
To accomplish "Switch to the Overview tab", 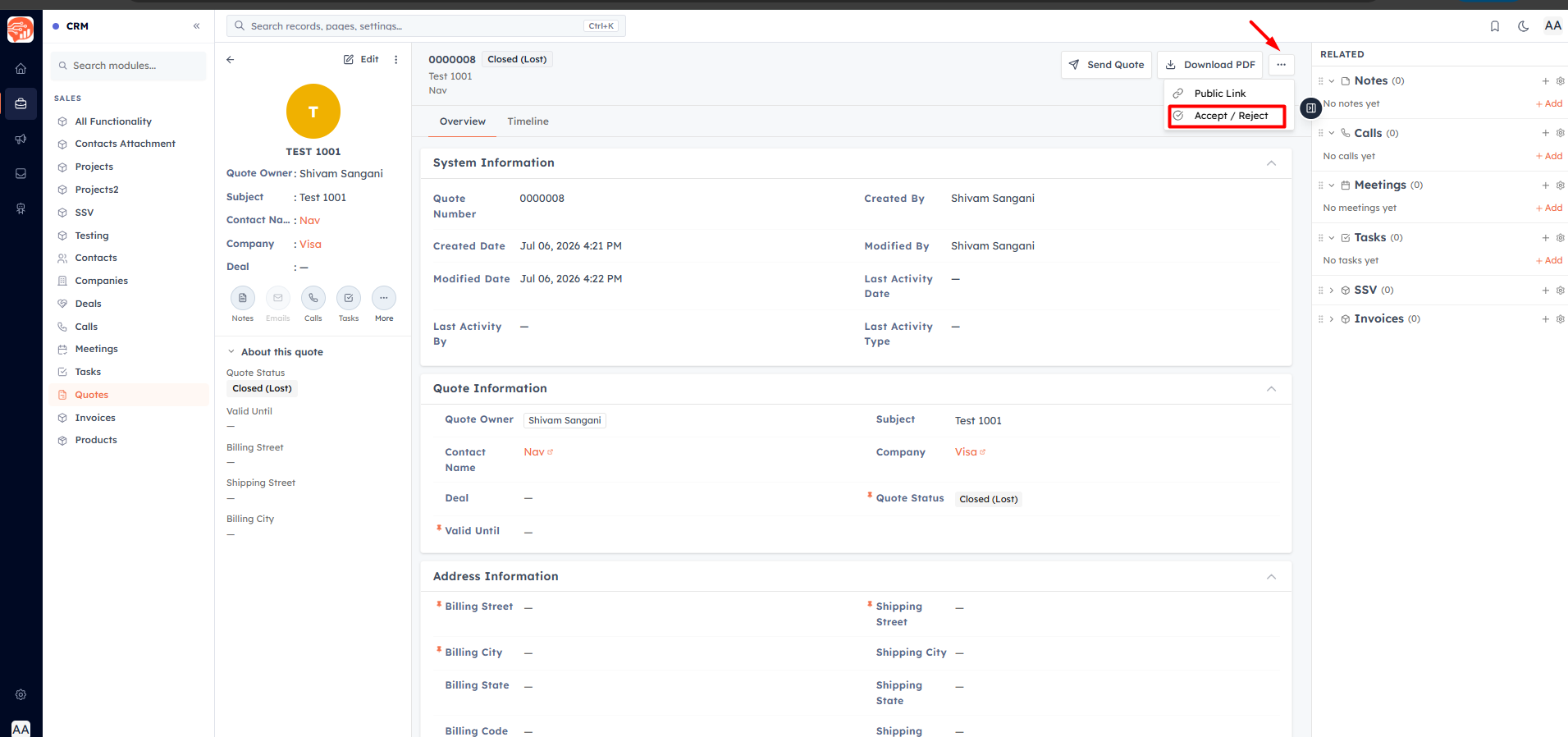I will [462, 121].
